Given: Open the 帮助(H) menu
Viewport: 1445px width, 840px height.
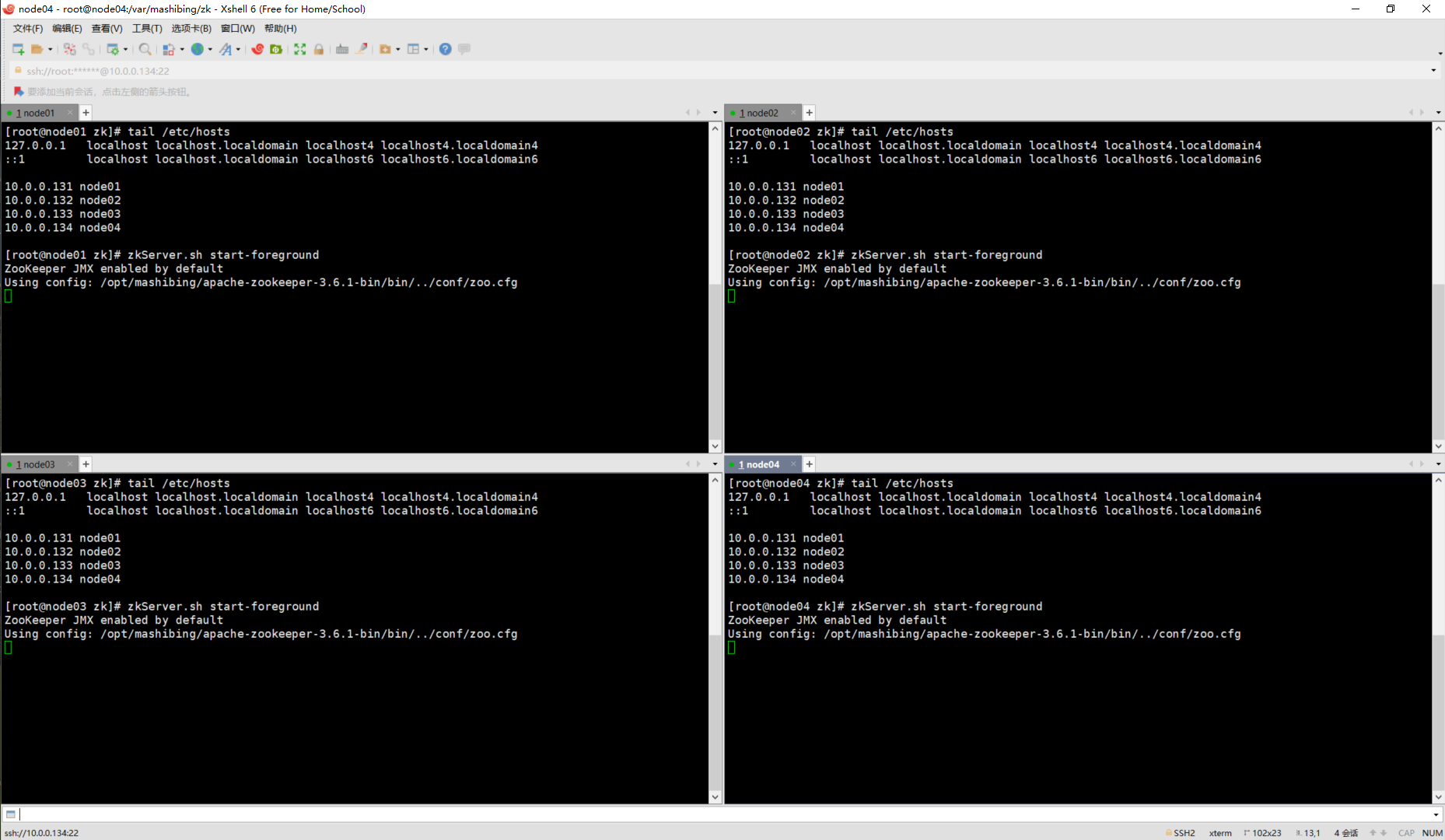Looking at the screenshot, I should click(x=280, y=29).
